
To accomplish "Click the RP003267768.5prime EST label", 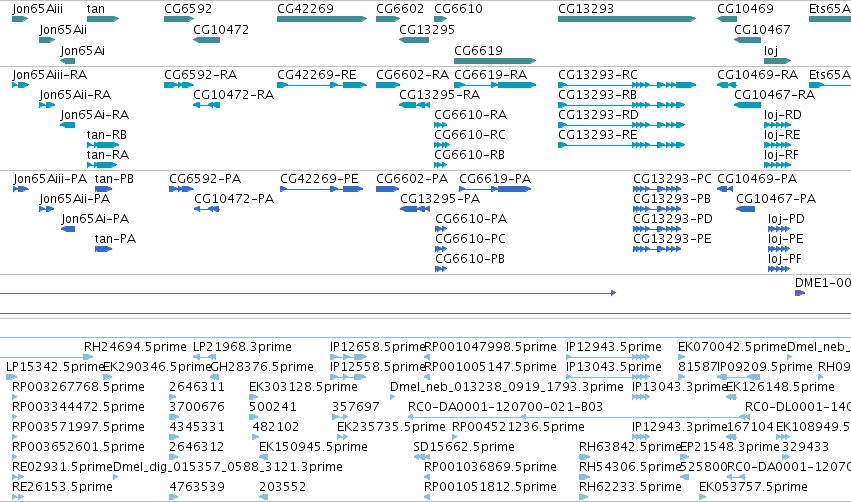I will coord(78,387).
